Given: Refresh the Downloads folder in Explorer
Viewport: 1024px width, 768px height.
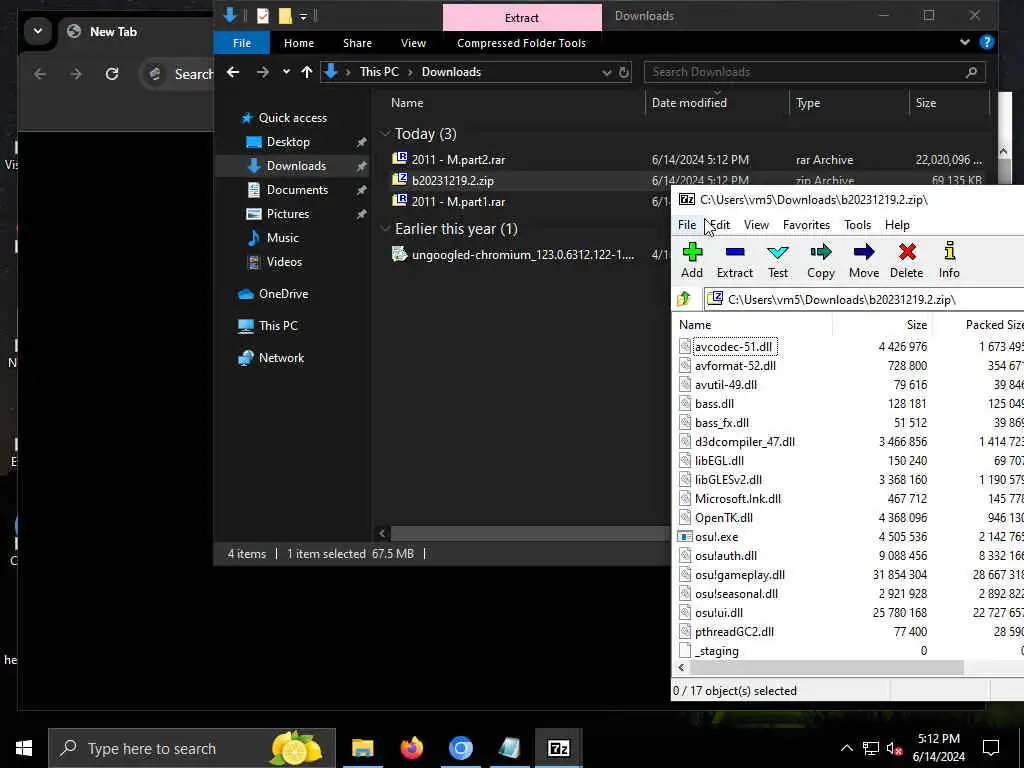Looking at the screenshot, I should click(624, 72).
